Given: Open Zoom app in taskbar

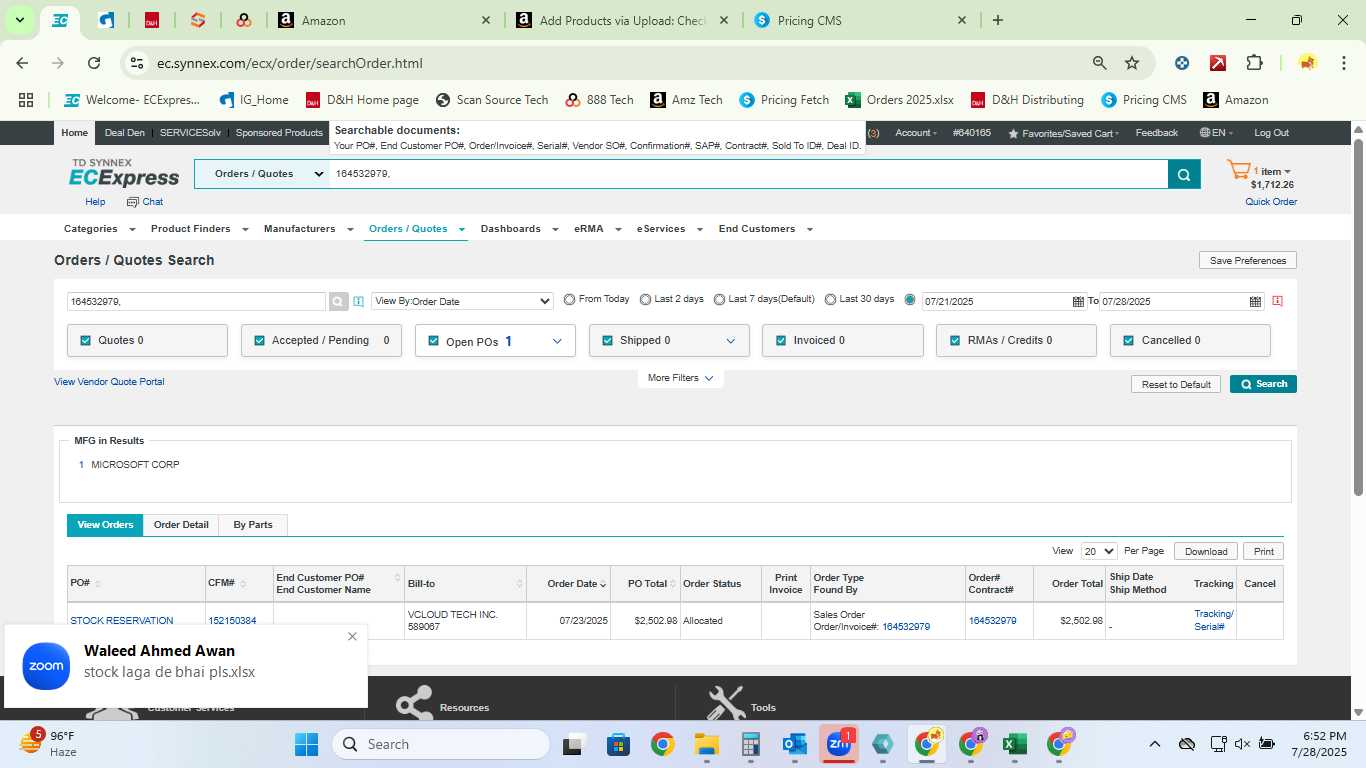Looking at the screenshot, I should click(x=838, y=744).
